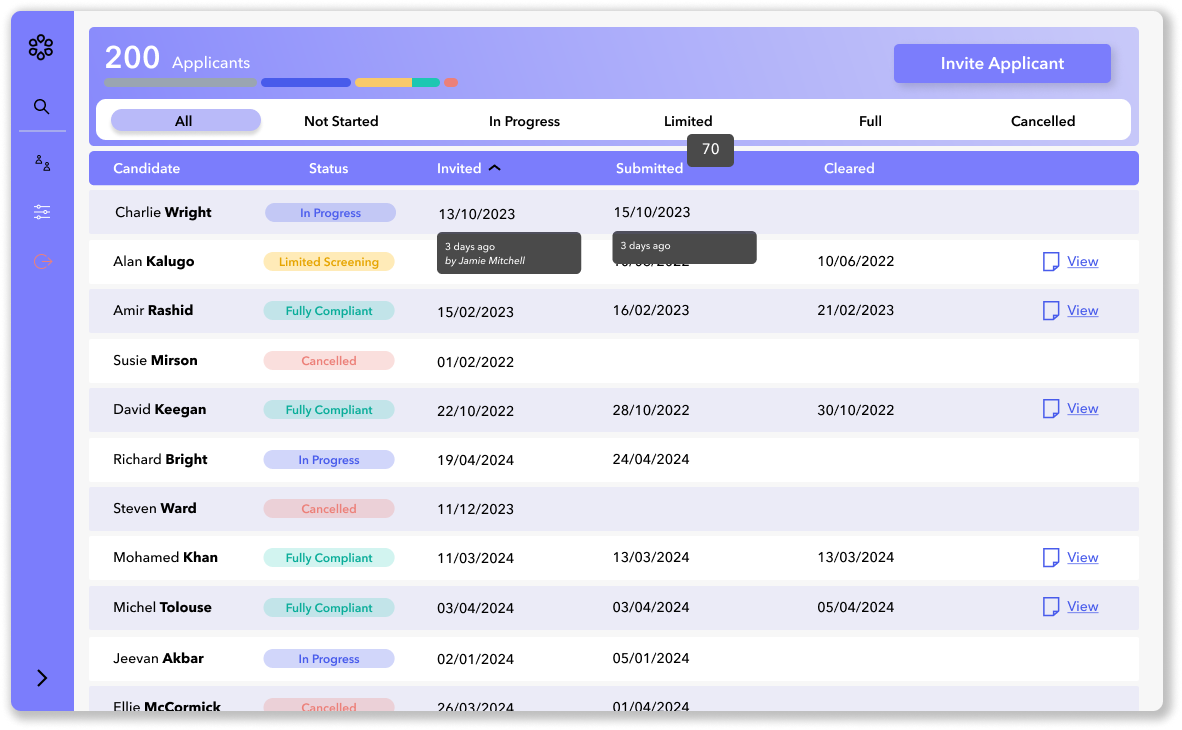Click the app logo at the sidebar top
The height and width of the screenshot is (730, 1182).
tap(41, 47)
